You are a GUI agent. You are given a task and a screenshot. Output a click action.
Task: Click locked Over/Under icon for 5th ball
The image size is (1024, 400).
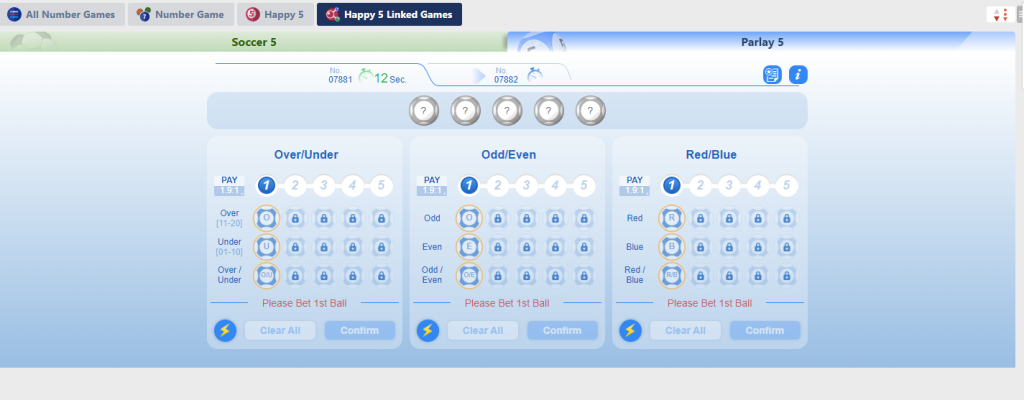coord(381,275)
